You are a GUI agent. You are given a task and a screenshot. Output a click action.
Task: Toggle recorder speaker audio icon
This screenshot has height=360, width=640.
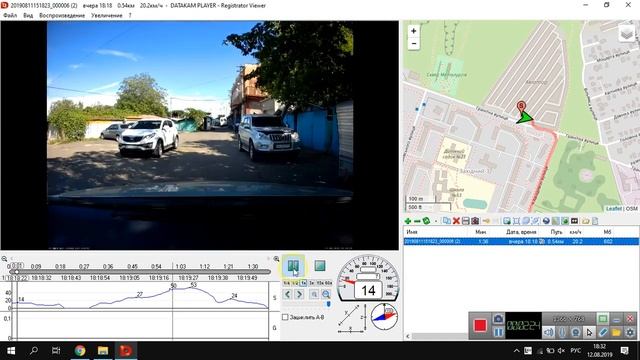coord(549,333)
